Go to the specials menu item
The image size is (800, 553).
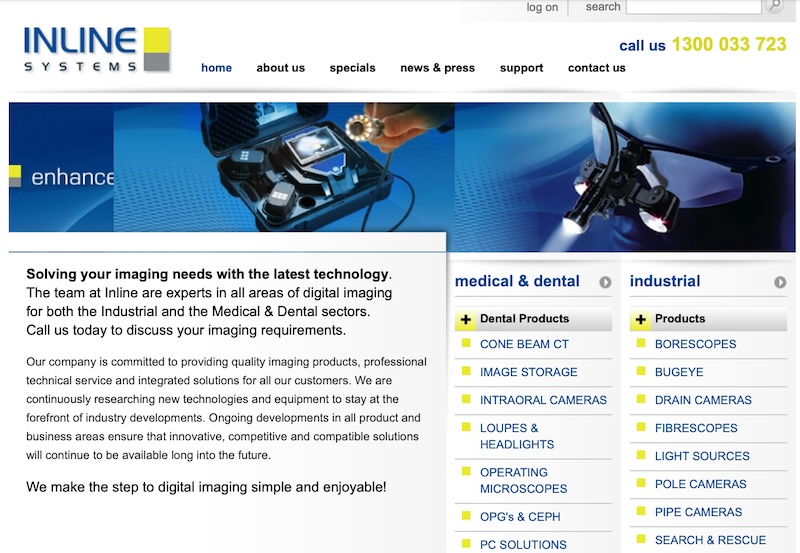pyautogui.click(x=353, y=68)
